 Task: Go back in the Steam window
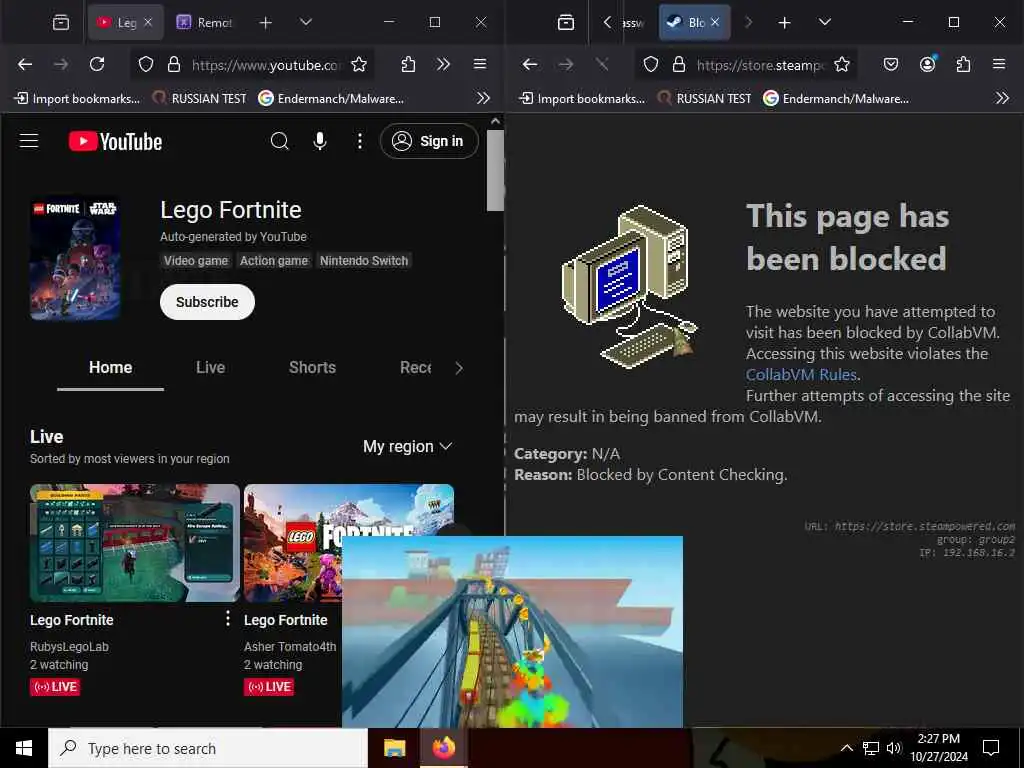point(530,64)
